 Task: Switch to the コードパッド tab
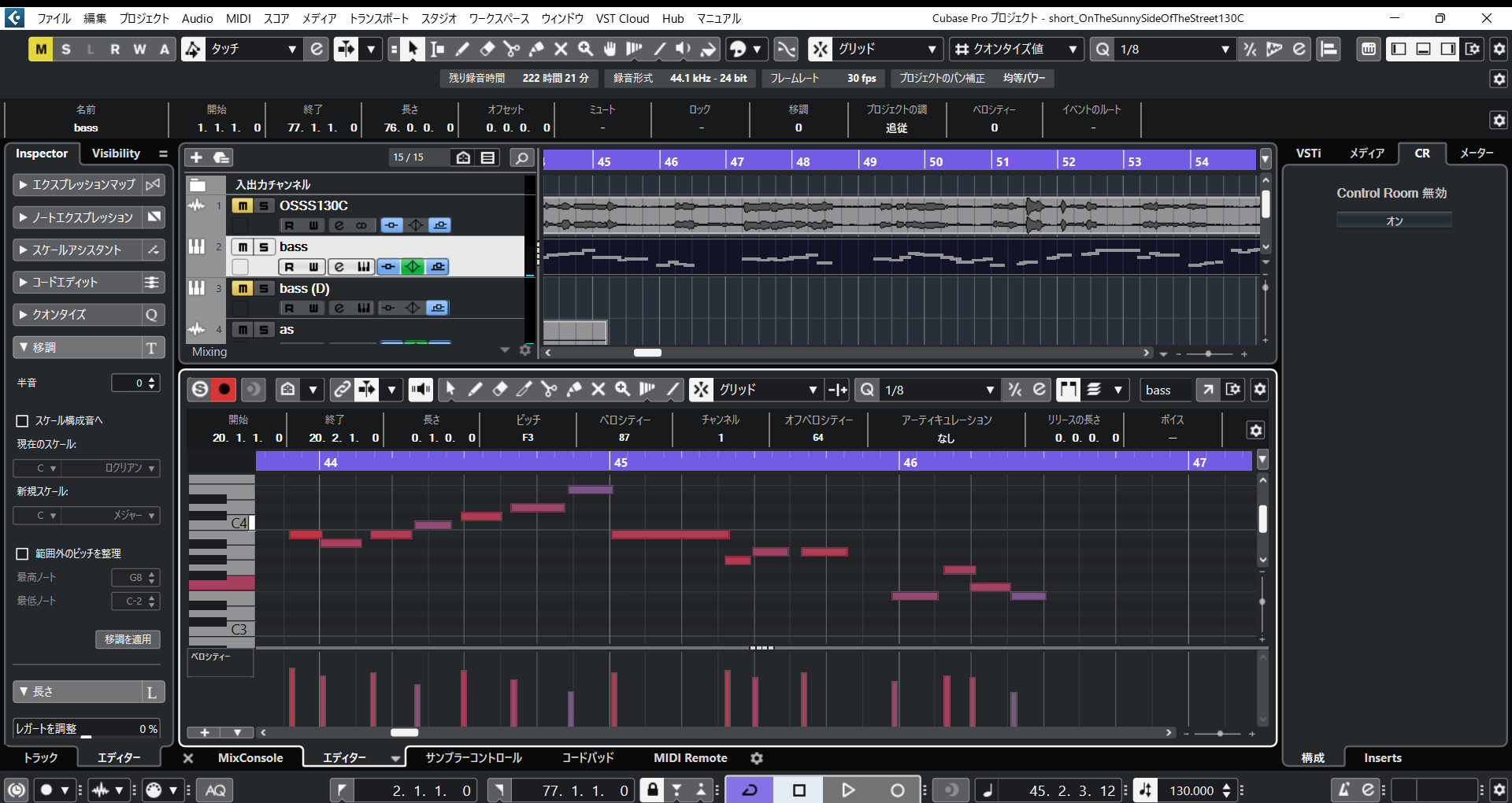coord(587,758)
